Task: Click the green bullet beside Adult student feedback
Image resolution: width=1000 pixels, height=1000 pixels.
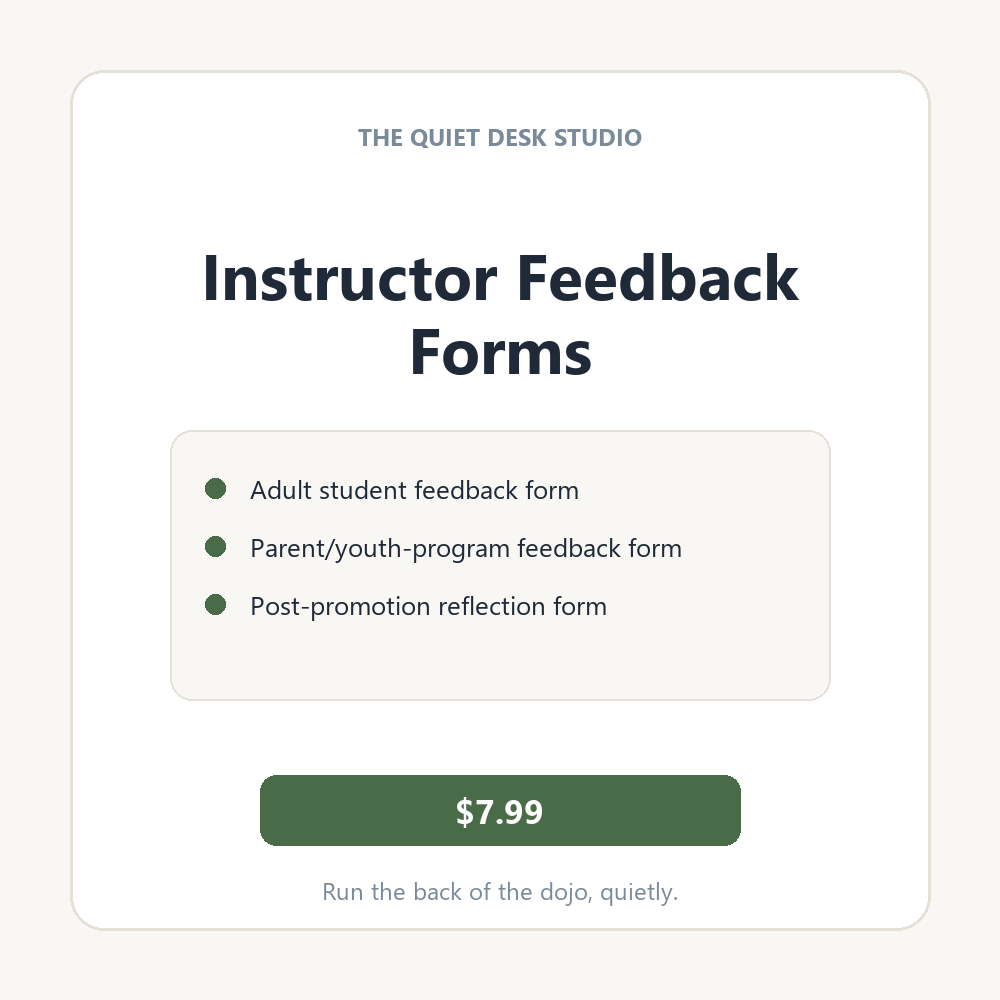Action: point(216,489)
